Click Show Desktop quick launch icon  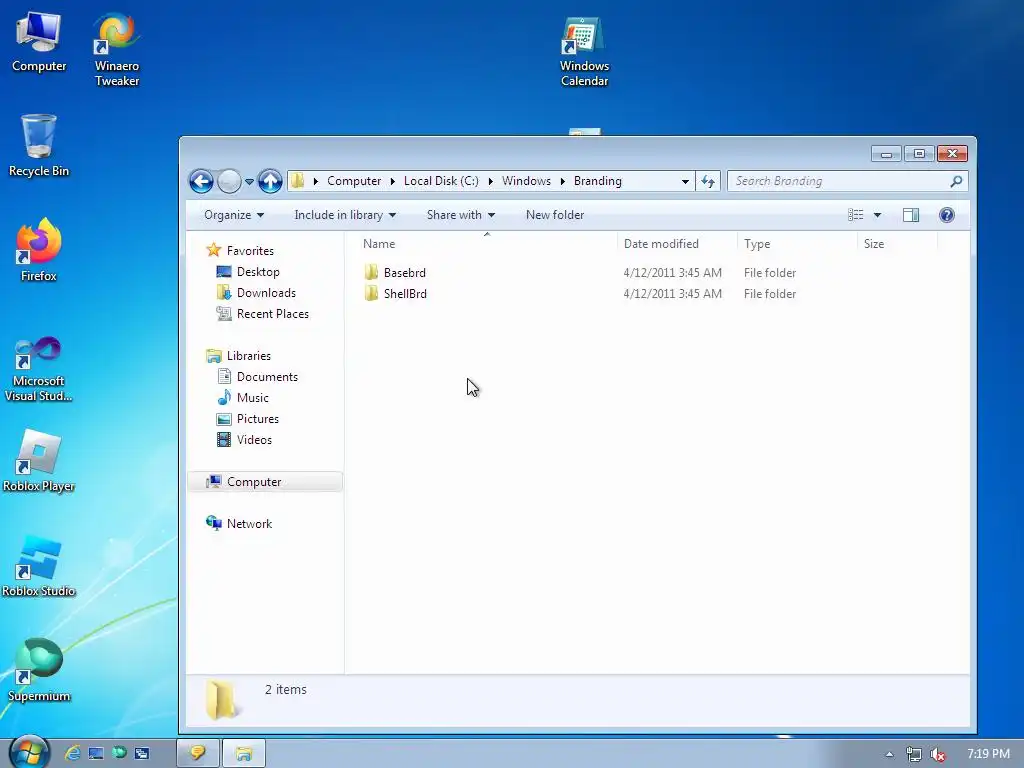pos(96,754)
